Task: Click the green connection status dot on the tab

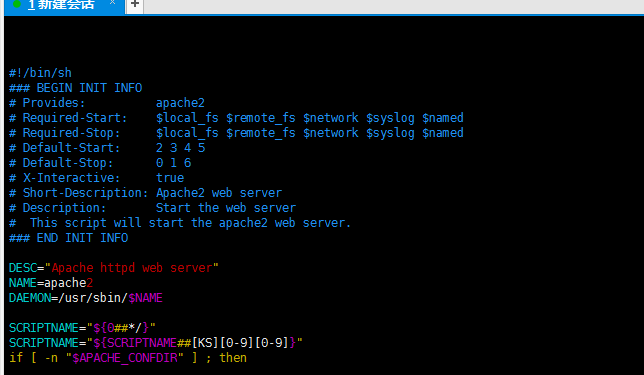Action: click(17, 4)
